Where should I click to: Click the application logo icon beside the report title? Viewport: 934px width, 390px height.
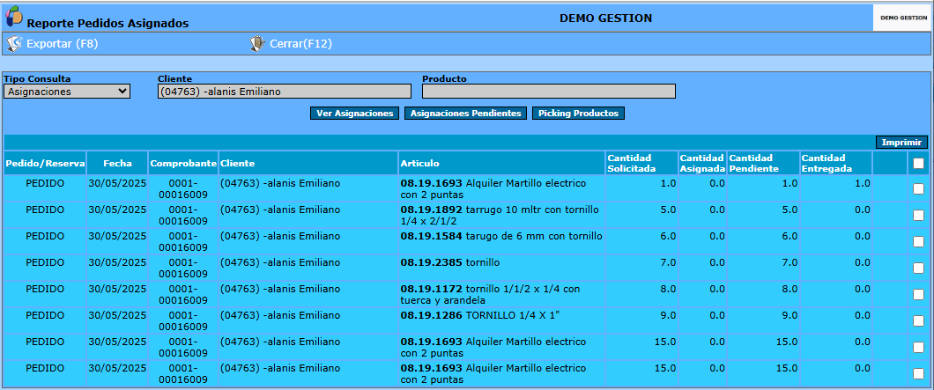coord(14,16)
